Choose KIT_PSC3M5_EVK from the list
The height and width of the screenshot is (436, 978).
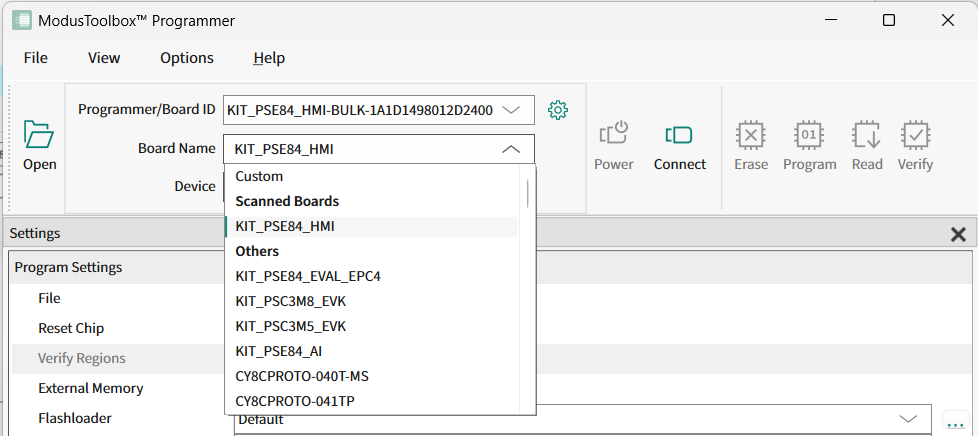click(371, 326)
